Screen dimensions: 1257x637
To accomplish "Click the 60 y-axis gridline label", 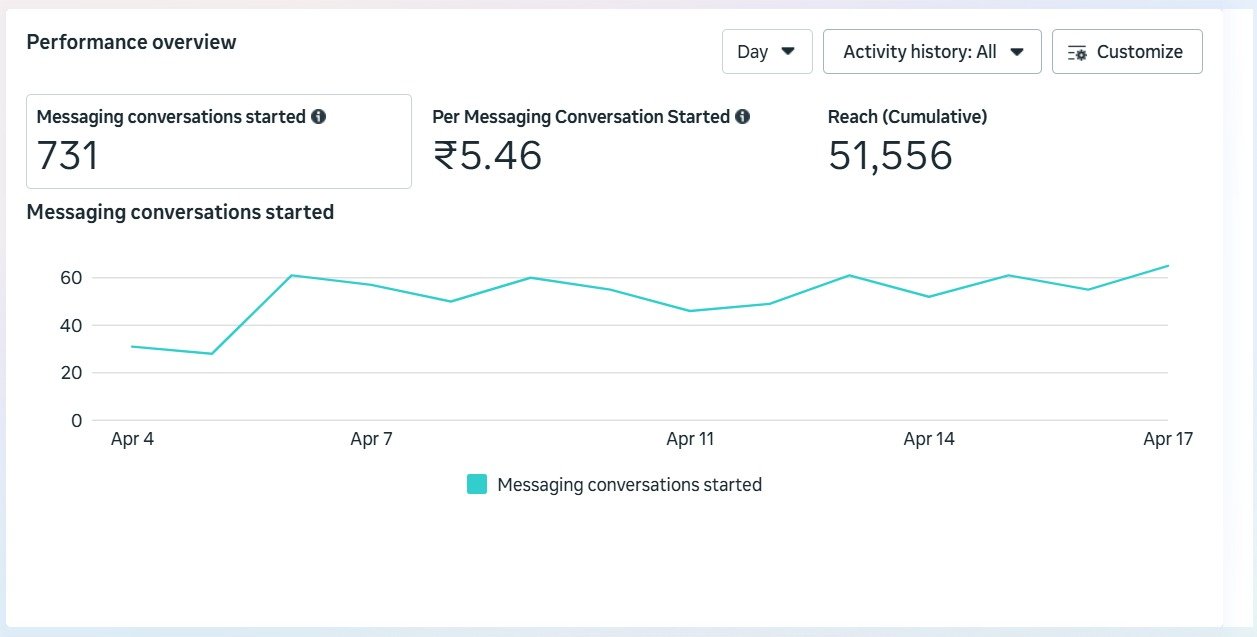I will coord(70,277).
